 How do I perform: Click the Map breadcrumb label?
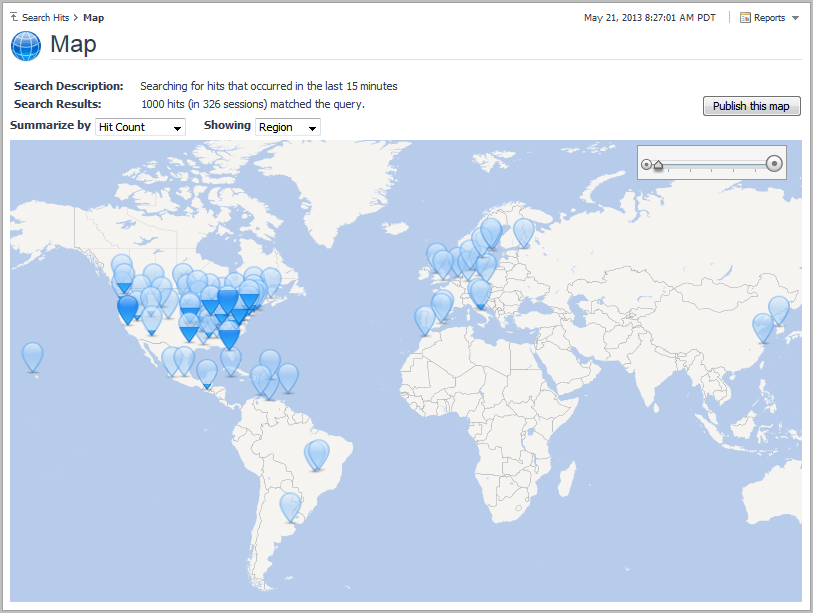(93, 18)
